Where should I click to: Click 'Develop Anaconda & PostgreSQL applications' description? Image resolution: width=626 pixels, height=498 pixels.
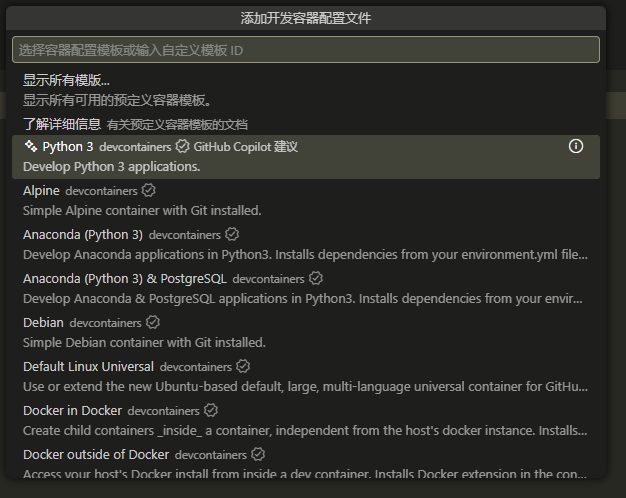pos(303,298)
